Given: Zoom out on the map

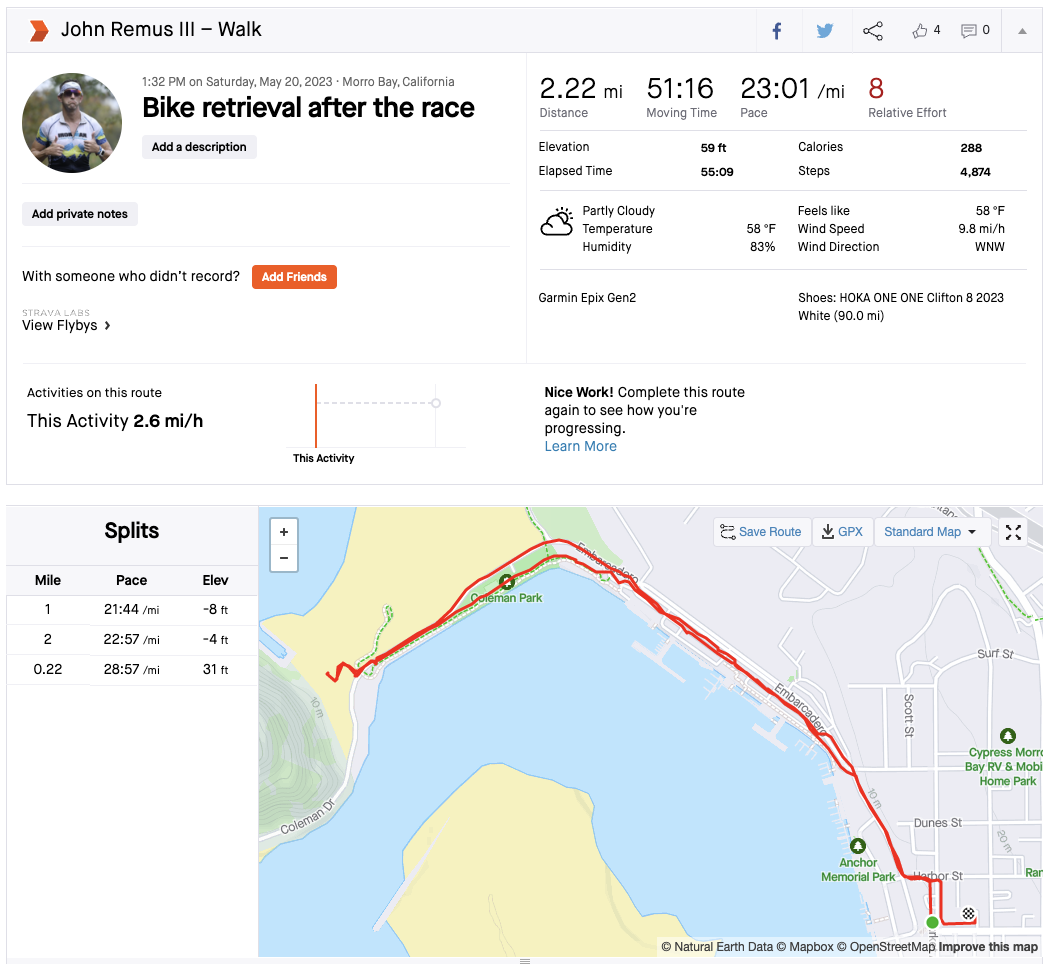Looking at the screenshot, I should point(284,558).
